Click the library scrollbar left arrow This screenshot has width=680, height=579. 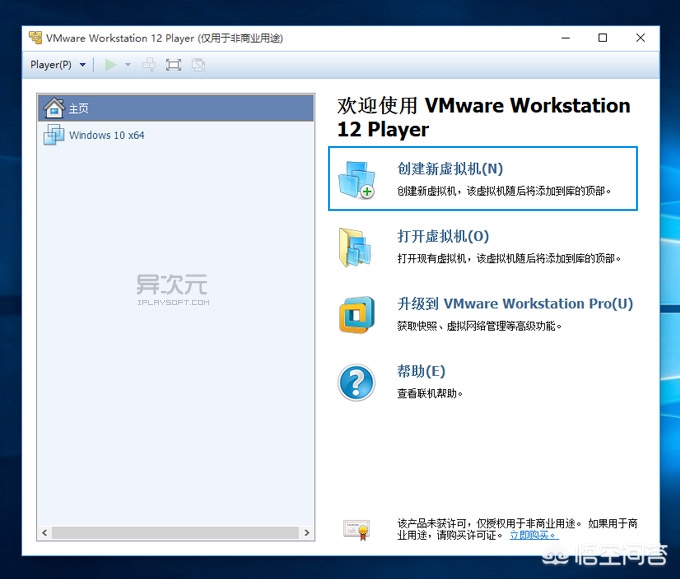[x=44, y=533]
